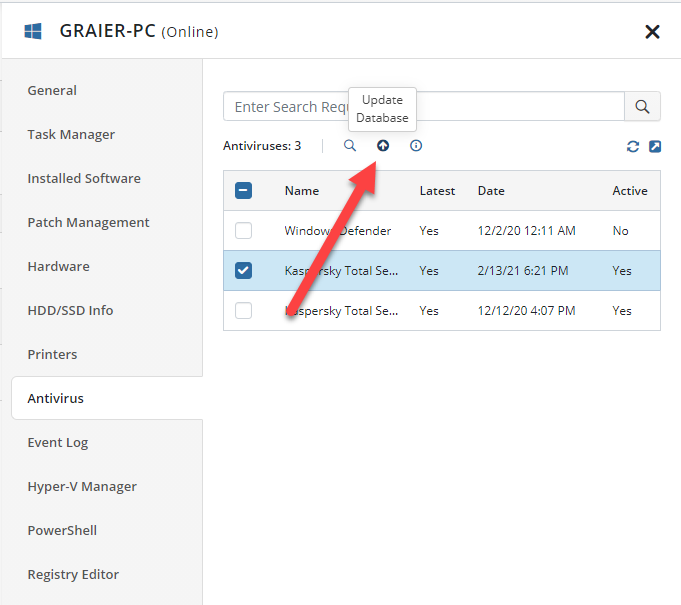This screenshot has height=605, width=681.
Task: Open the PowerShell section
Action: tap(62, 530)
